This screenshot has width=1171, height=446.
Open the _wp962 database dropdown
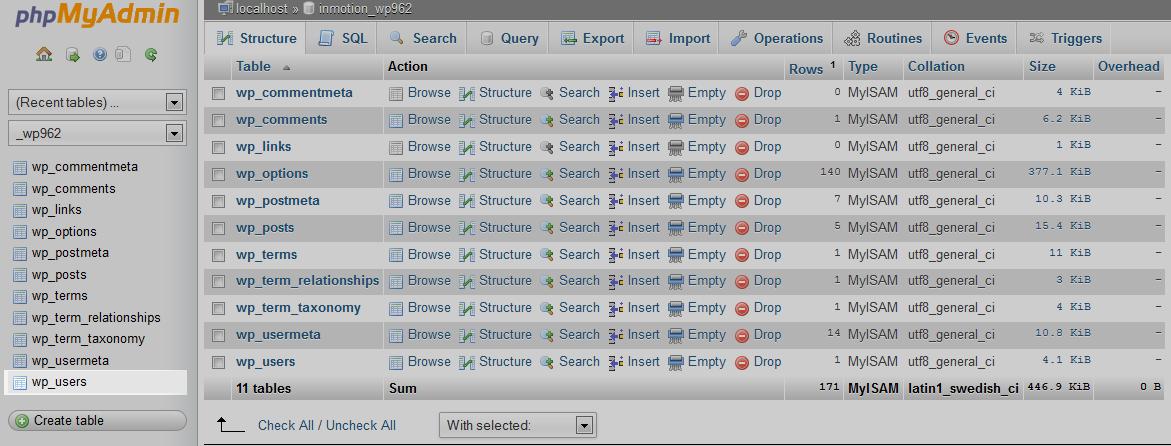click(x=97, y=134)
